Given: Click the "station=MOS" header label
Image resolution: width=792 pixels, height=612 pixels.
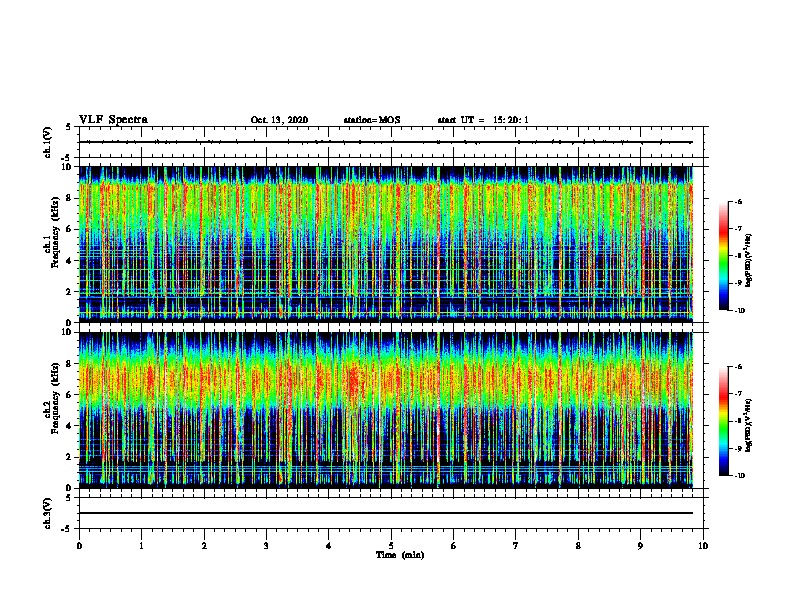Looking at the screenshot, I should coord(372,120).
